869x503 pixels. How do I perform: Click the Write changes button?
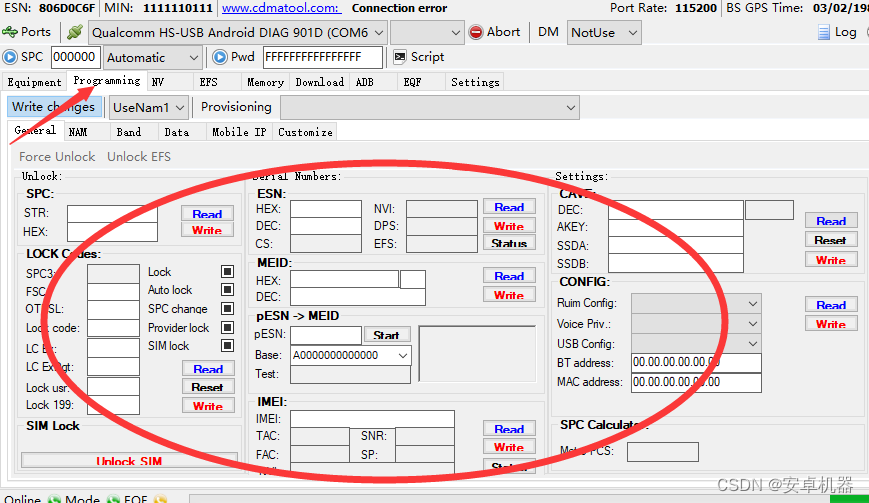tap(54, 107)
